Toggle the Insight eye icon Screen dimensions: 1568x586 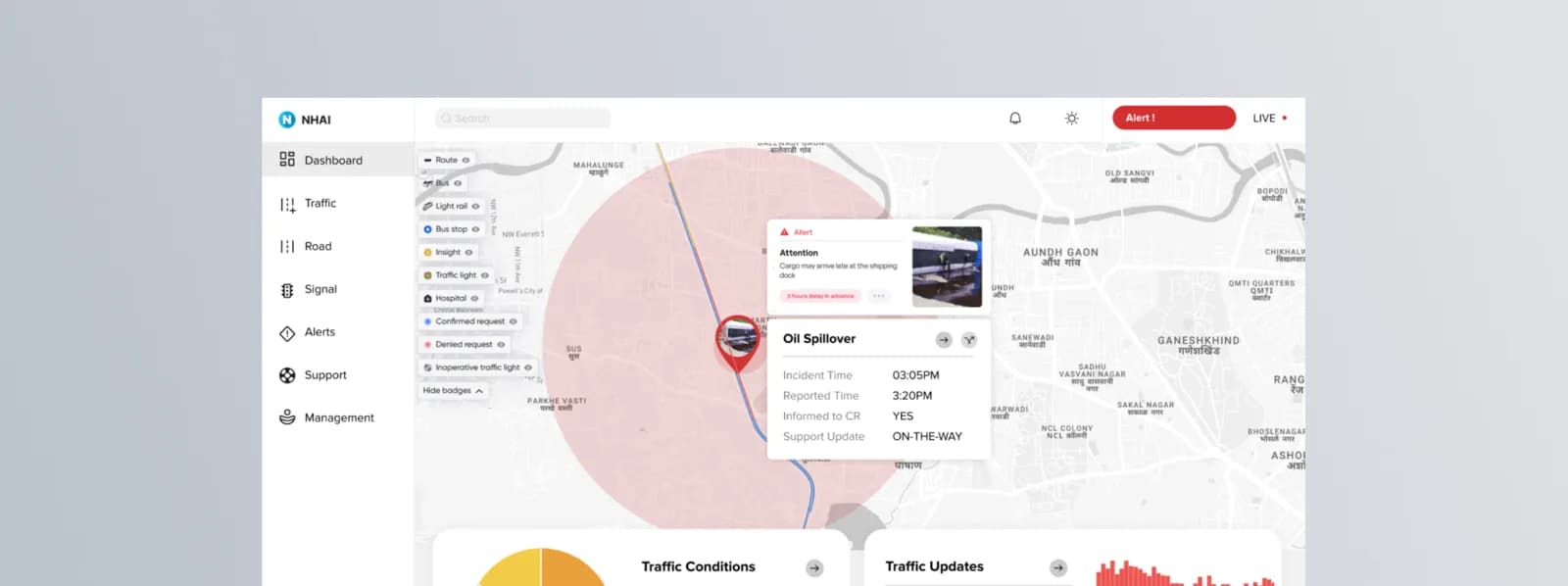coord(468,253)
